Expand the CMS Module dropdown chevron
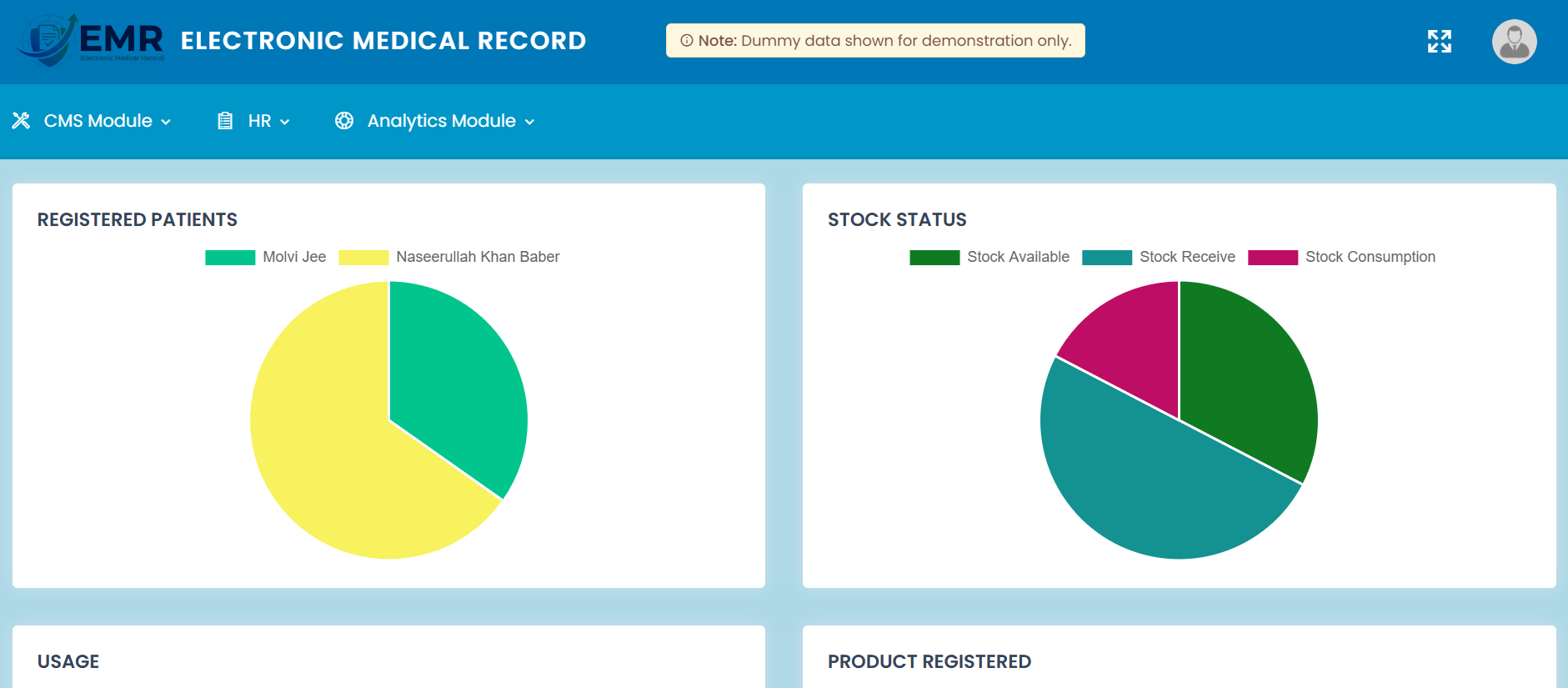 166,122
